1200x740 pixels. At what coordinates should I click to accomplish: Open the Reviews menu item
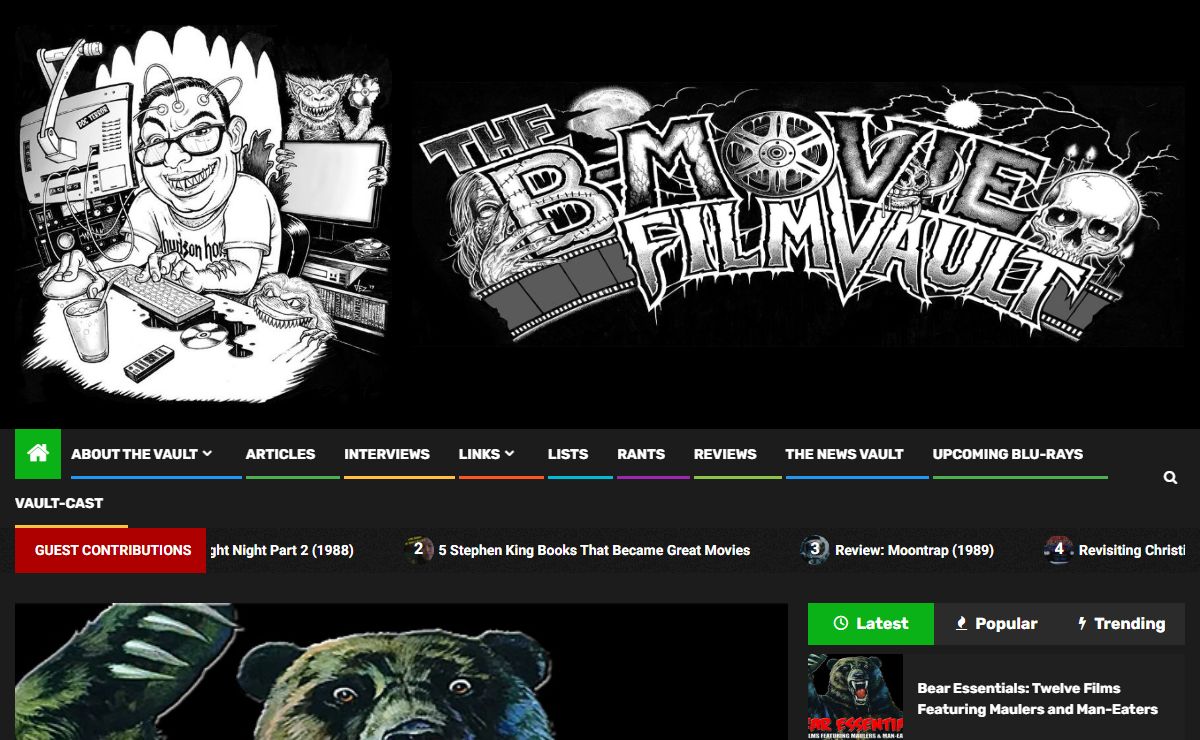(725, 454)
